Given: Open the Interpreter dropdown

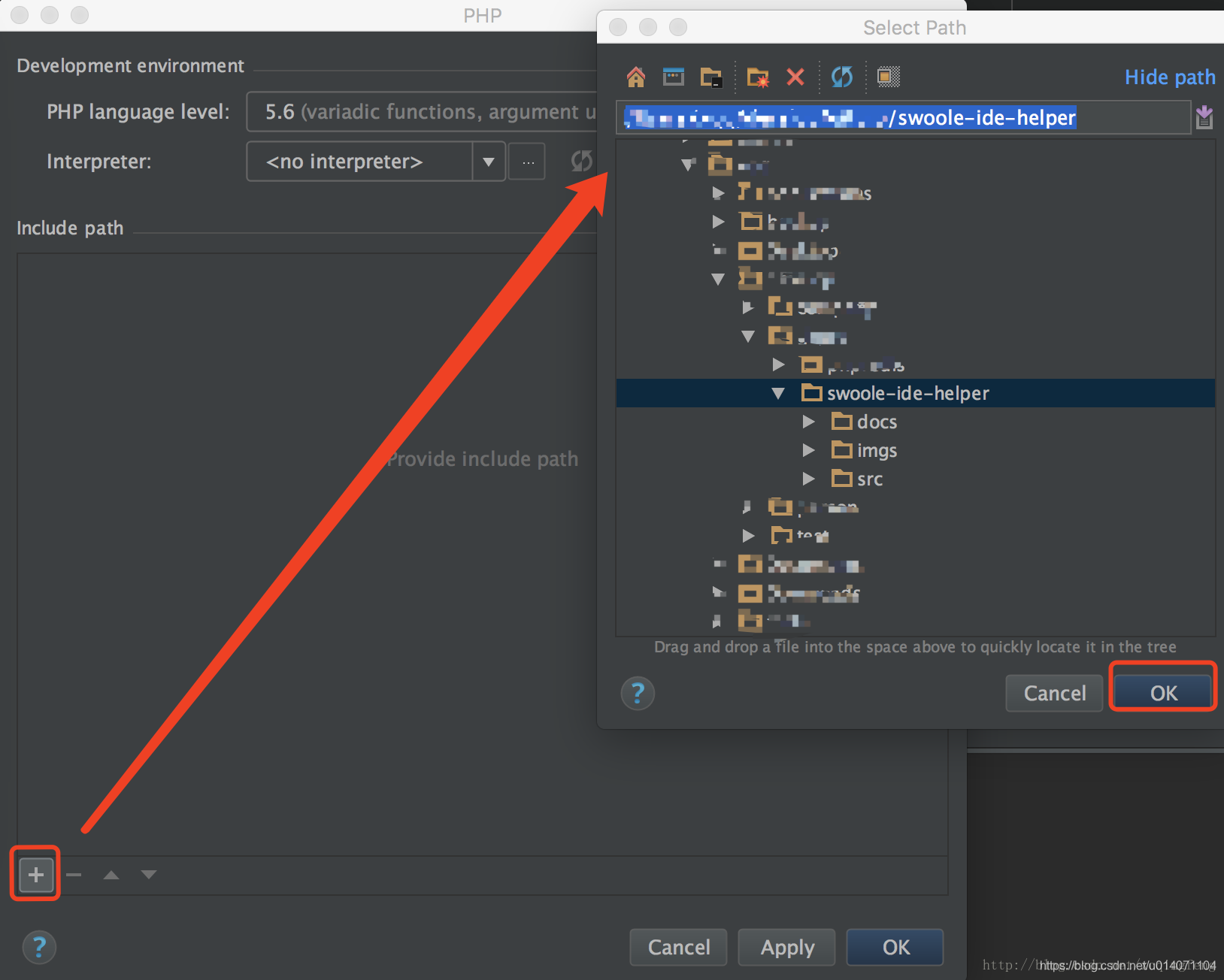Looking at the screenshot, I should pyautogui.click(x=489, y=161).
